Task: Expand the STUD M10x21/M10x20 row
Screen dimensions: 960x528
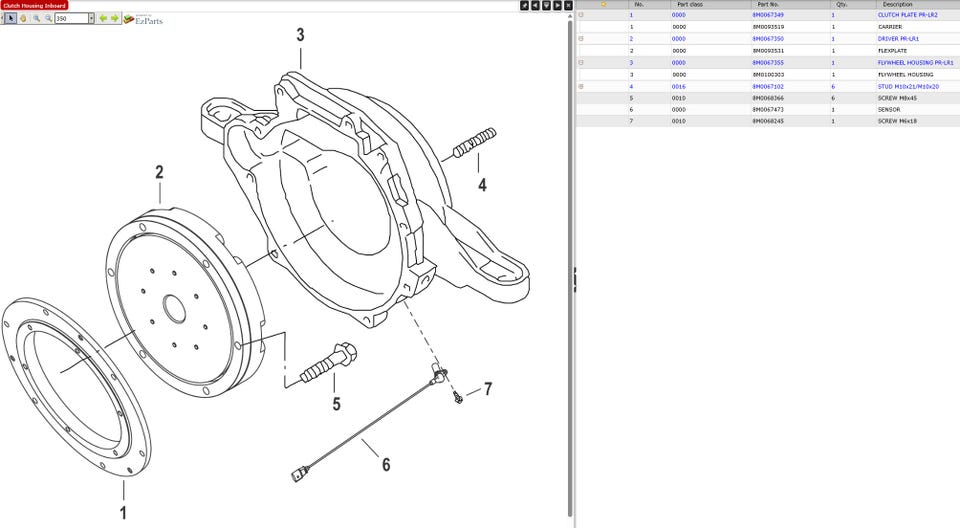Action: tap(581, 86)
